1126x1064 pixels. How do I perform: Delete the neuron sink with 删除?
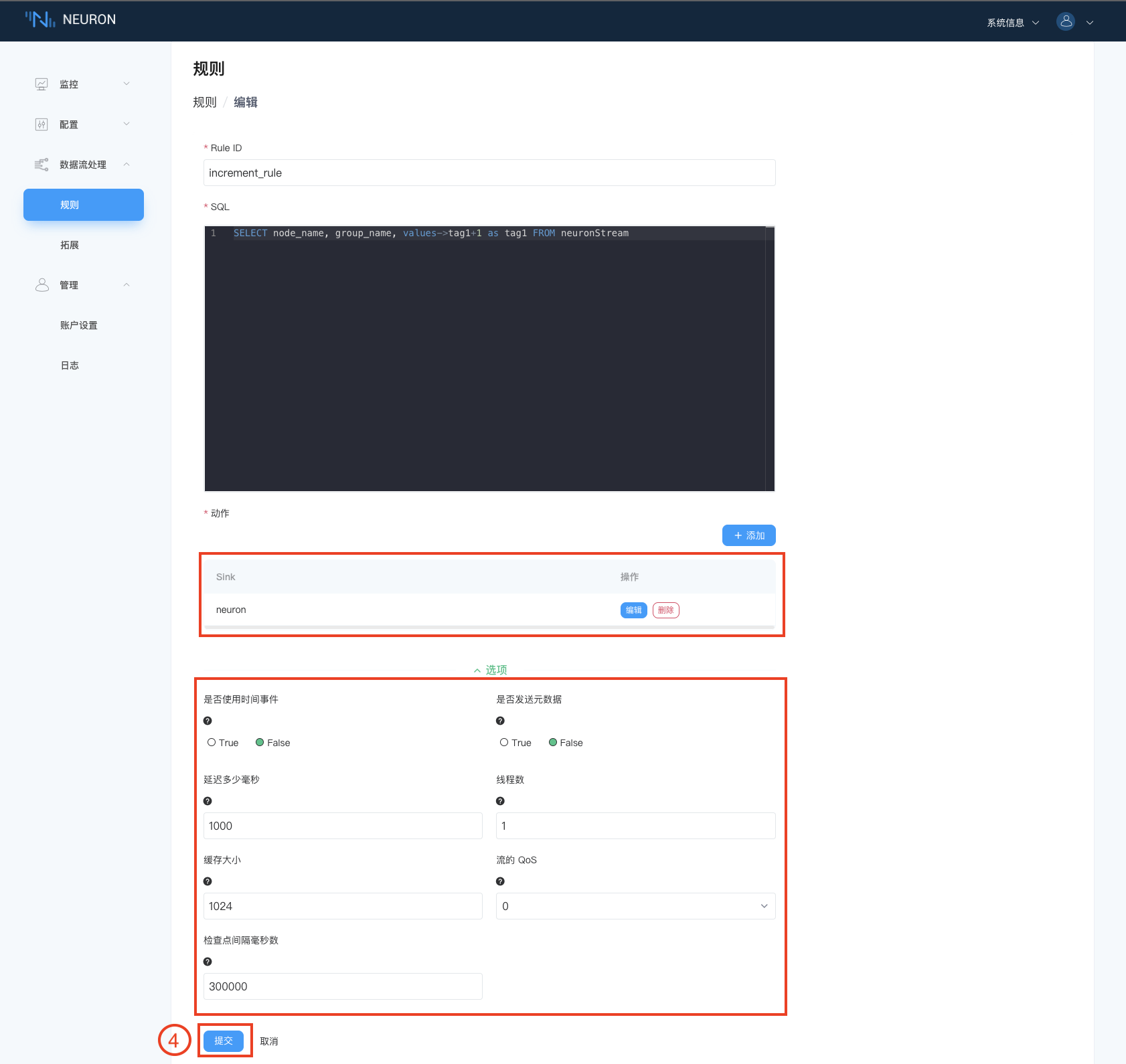point(665,610)
